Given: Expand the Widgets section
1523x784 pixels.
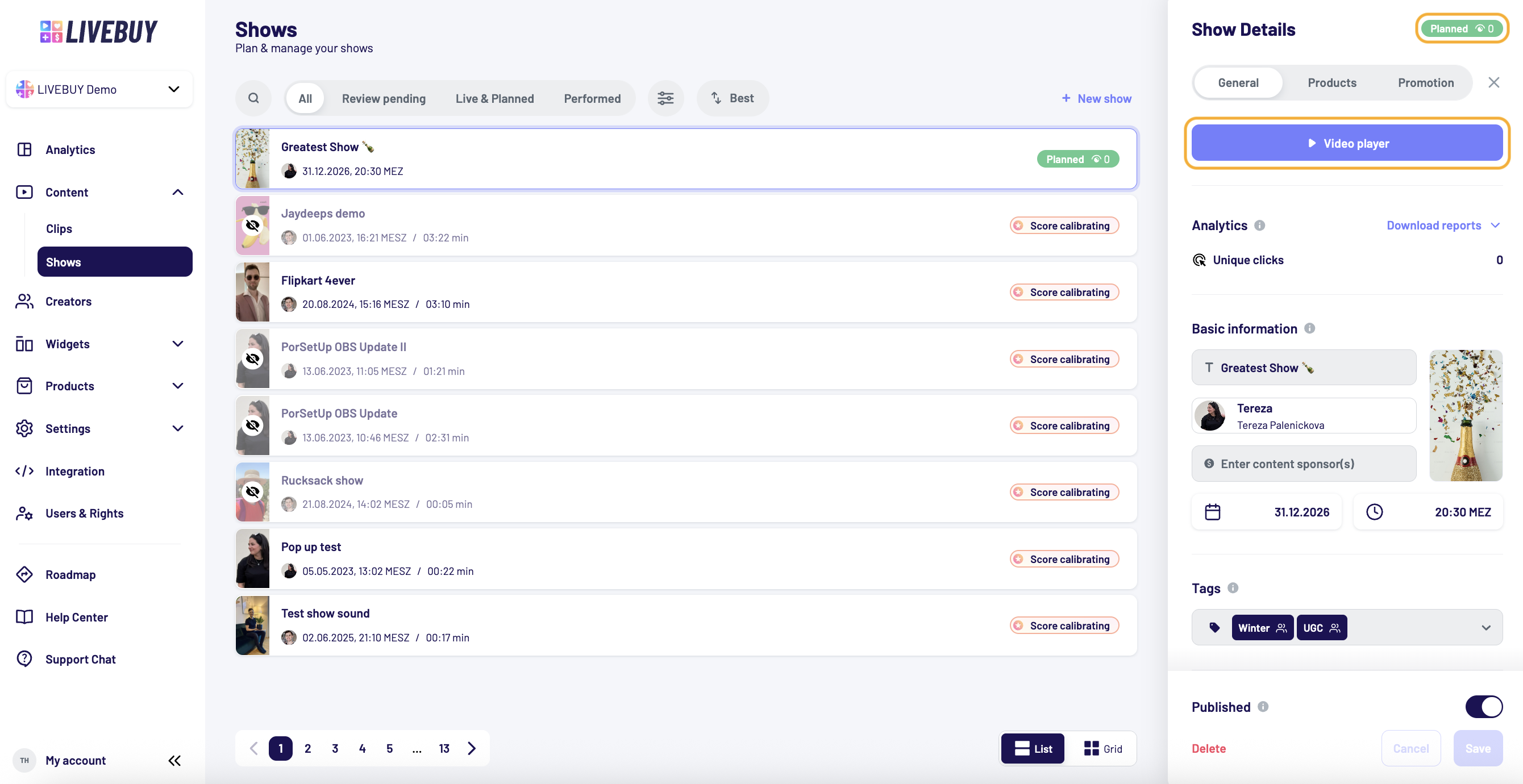Looking at the screenshot, I should point(177,344).
